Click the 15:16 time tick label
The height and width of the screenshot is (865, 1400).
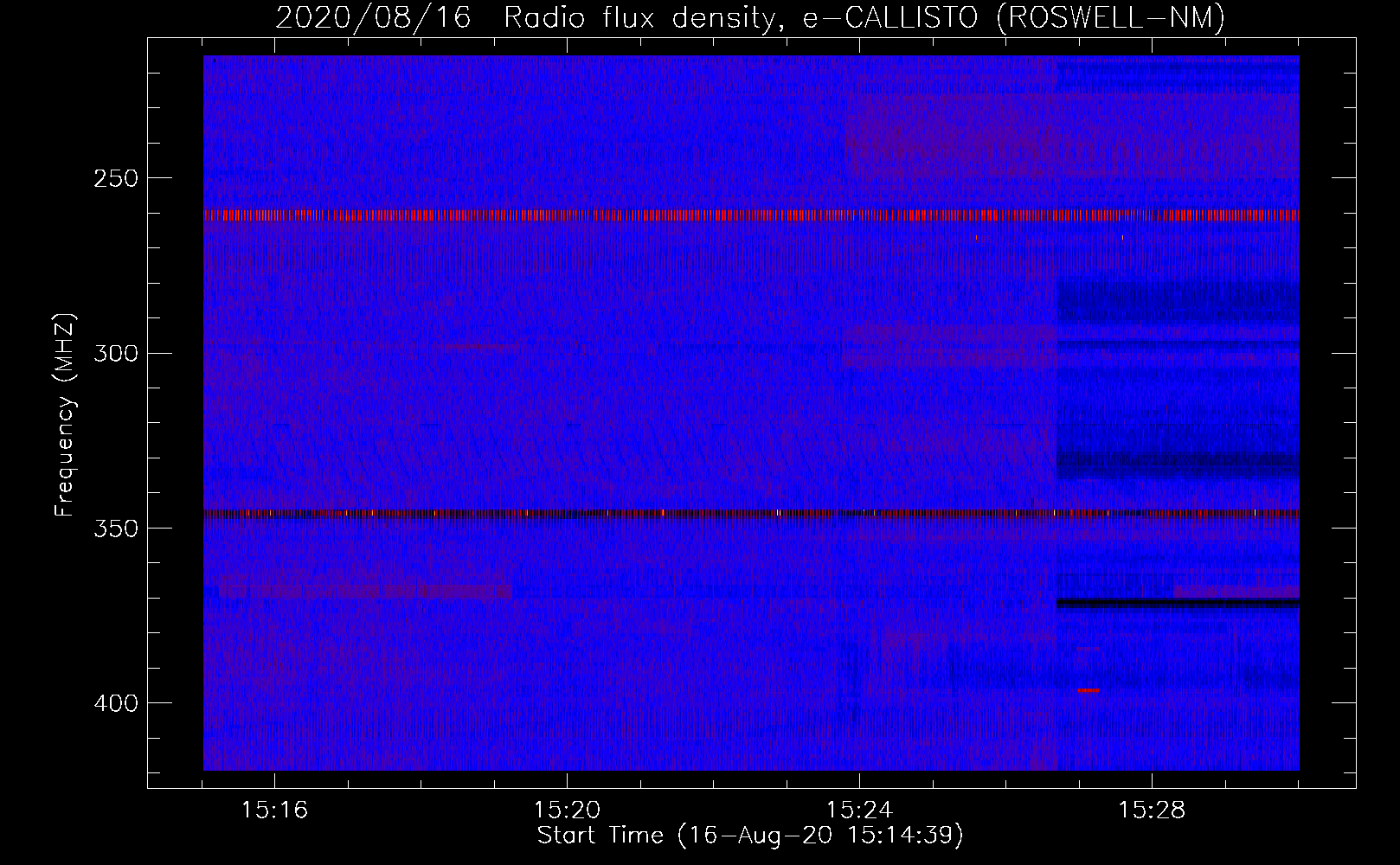point(274,811)
